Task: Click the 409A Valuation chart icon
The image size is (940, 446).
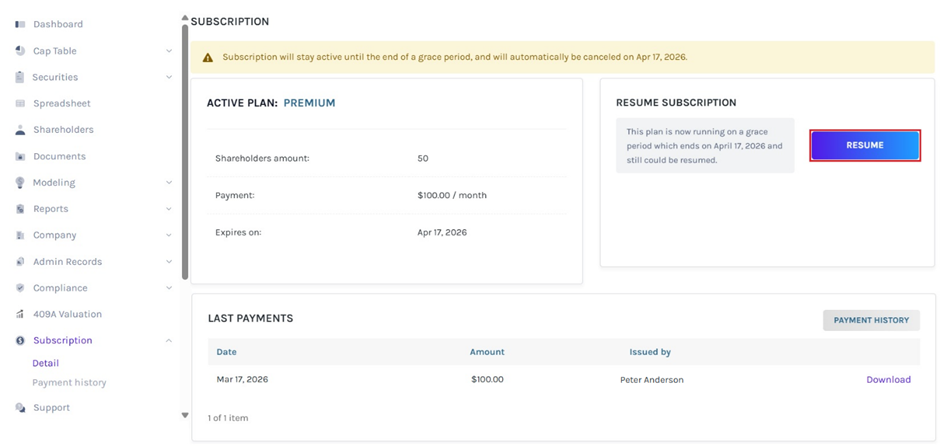Action: pos(20,314)
